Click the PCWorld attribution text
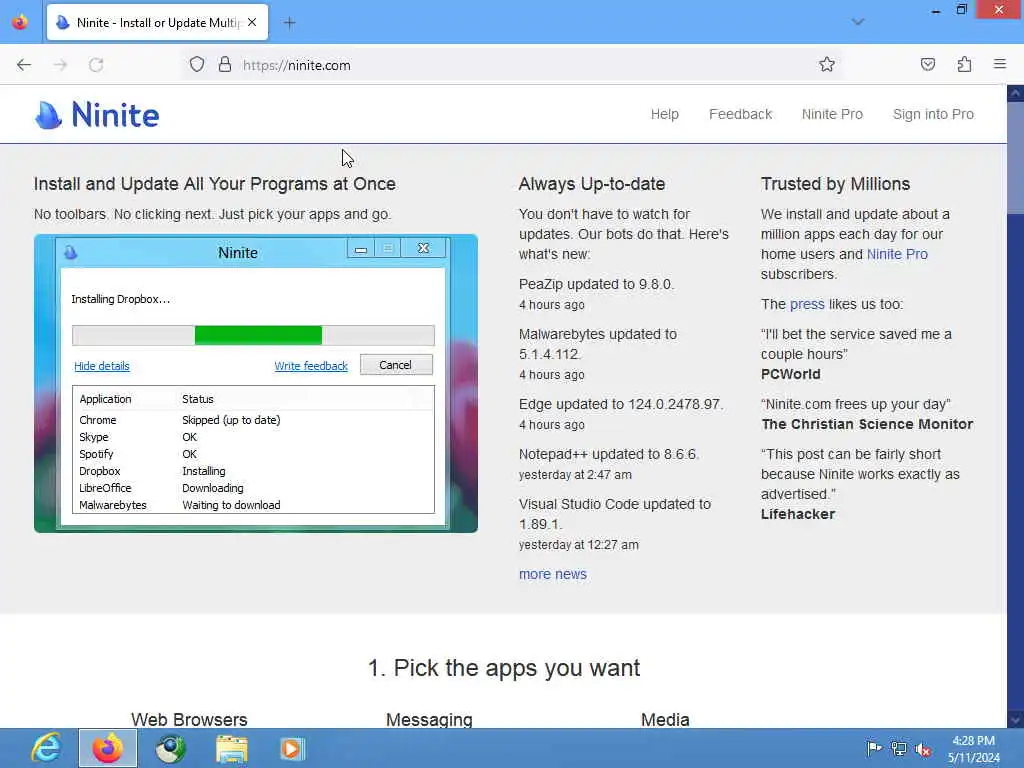Screen dimensions: 1024x768 point(790,374)
